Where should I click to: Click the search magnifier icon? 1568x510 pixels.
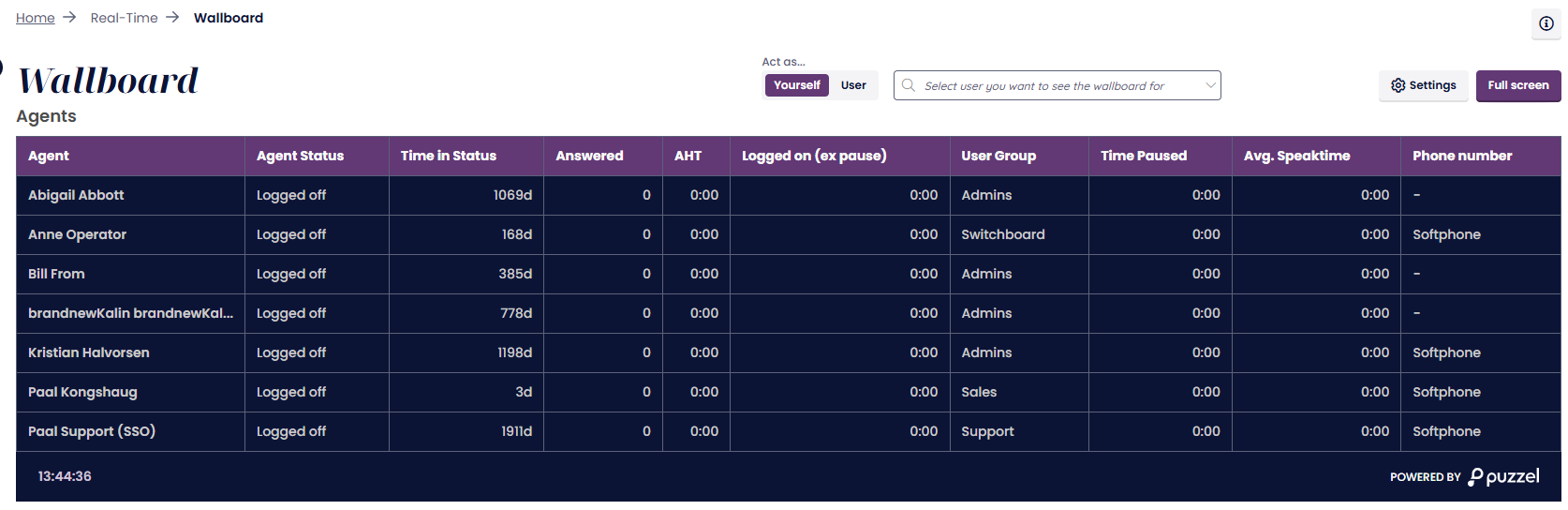click(x=909, y=85)
